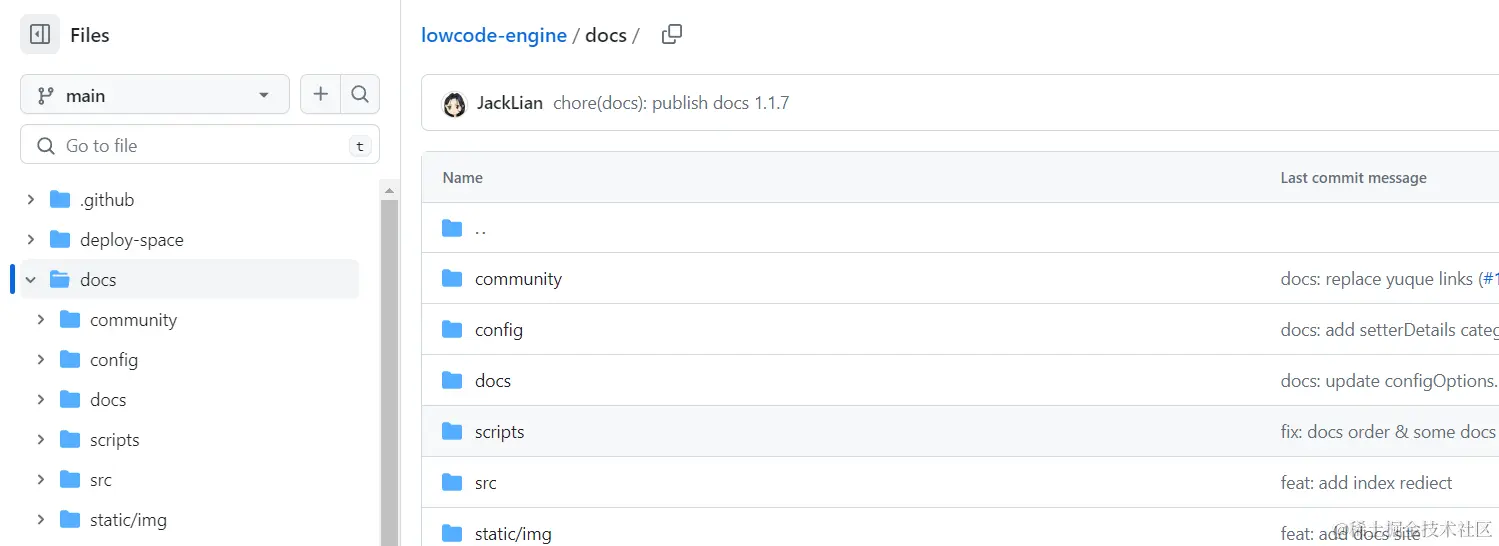Click the scripts folder icon in file list
The width and height of the screenshot is (1499, 546).
coord(452,432)
